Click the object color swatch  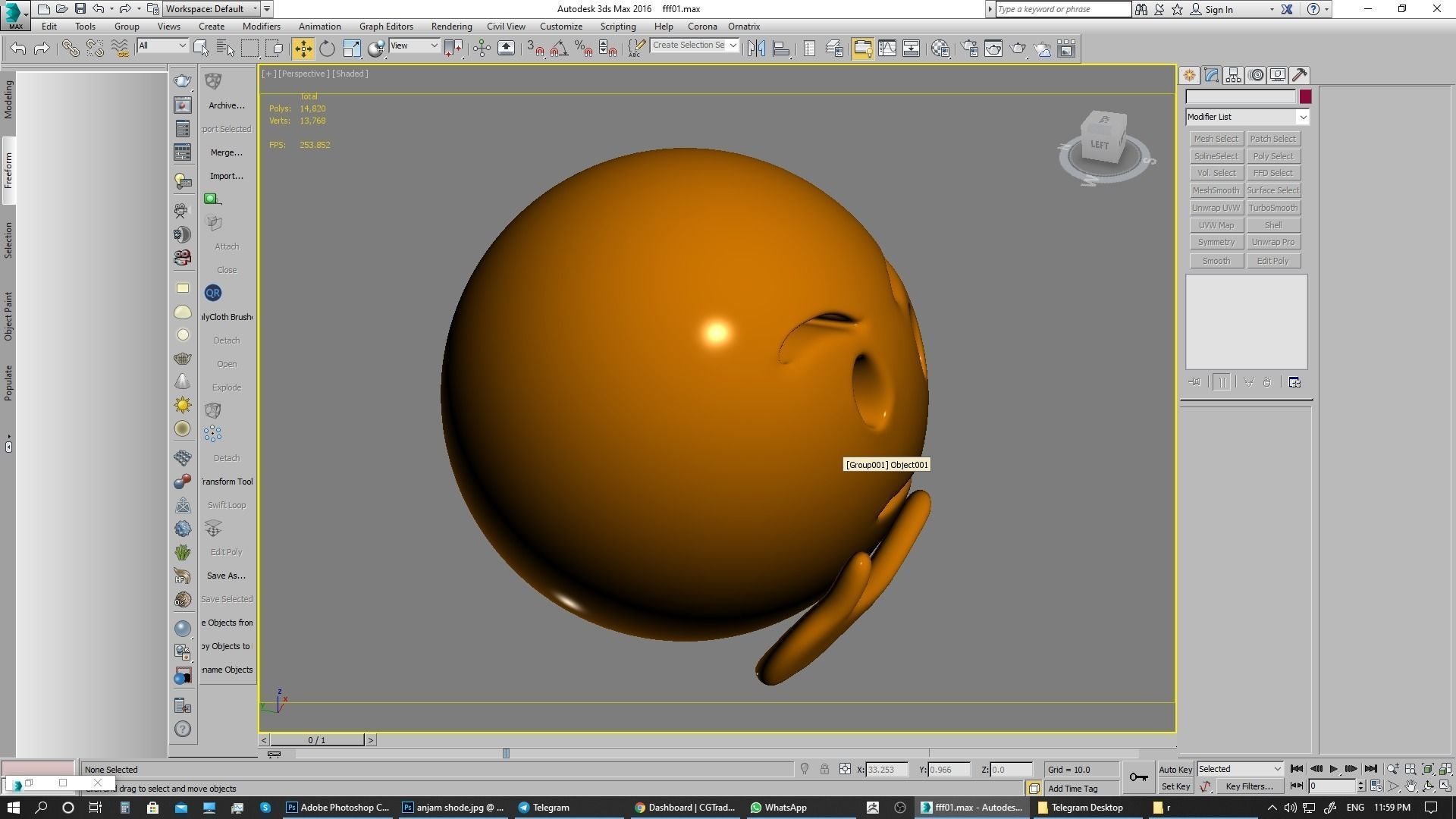1305,97
